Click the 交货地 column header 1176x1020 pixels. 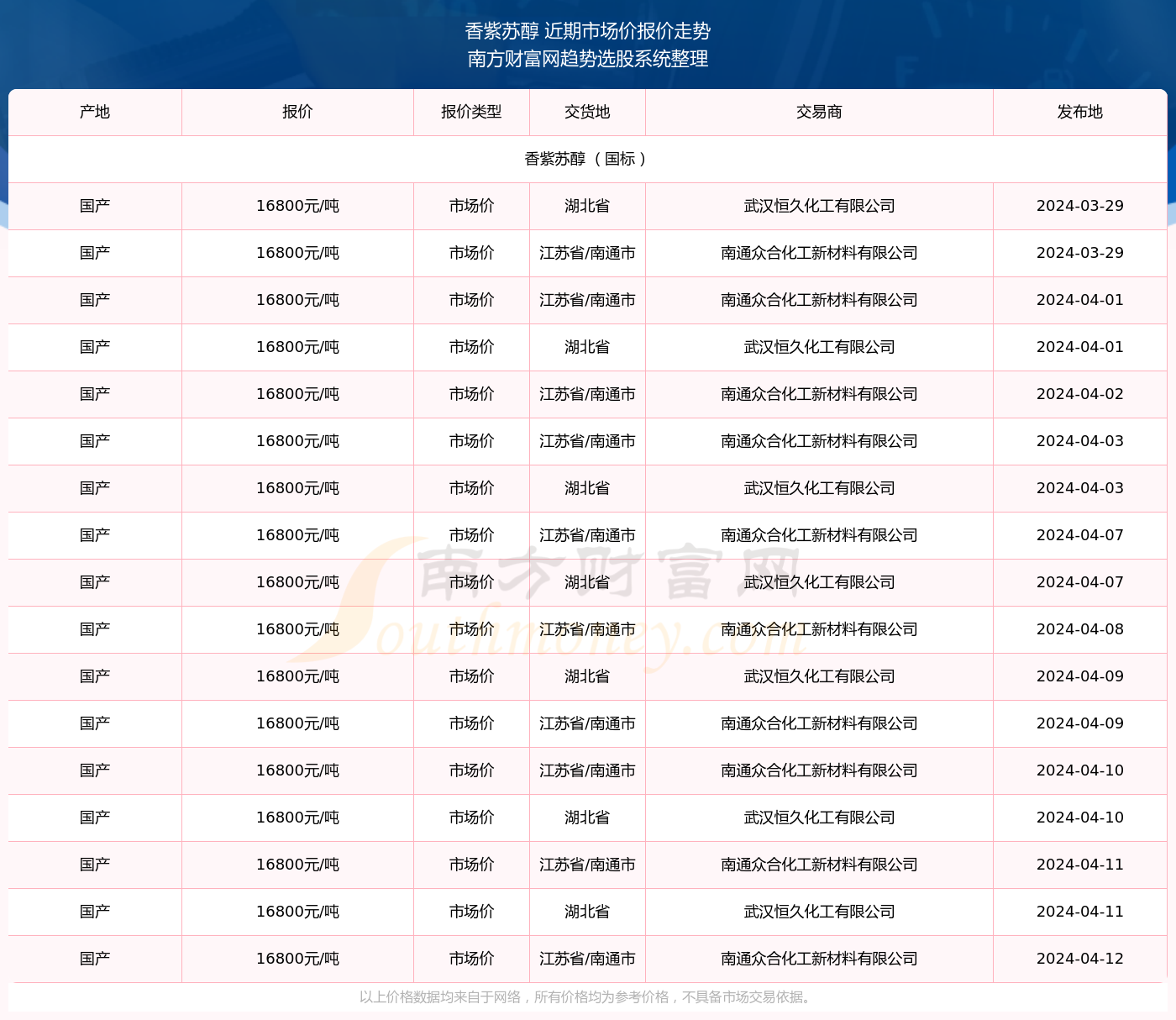point(587,112)
